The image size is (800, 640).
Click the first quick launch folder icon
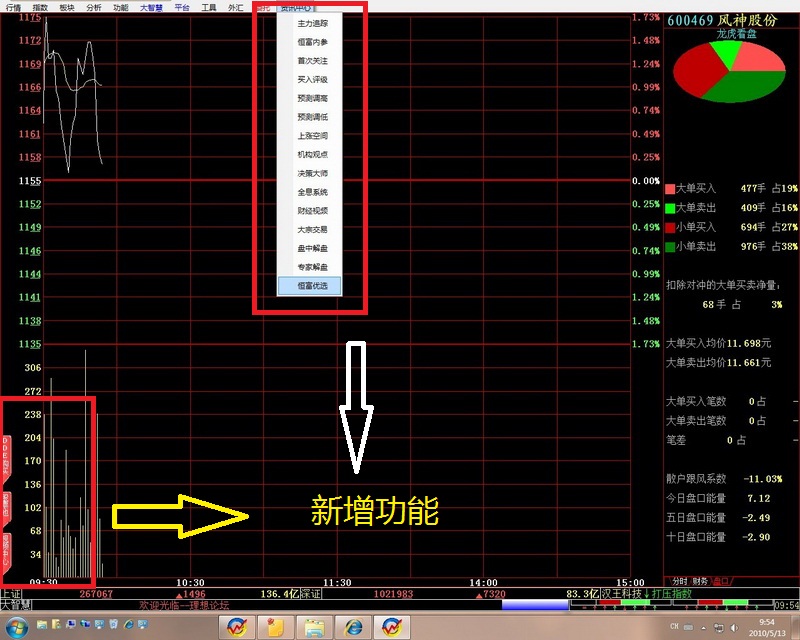pos(42,624)
